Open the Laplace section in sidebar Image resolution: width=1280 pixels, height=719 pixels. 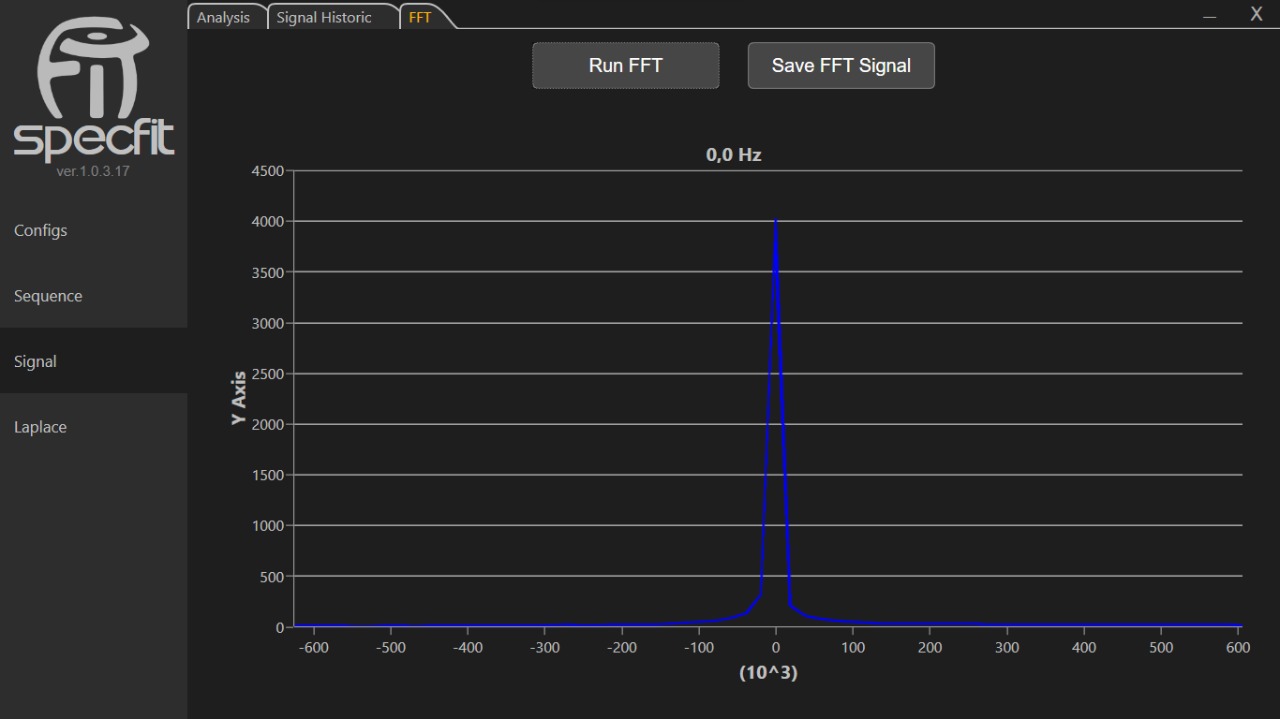[x=40, y=426]
